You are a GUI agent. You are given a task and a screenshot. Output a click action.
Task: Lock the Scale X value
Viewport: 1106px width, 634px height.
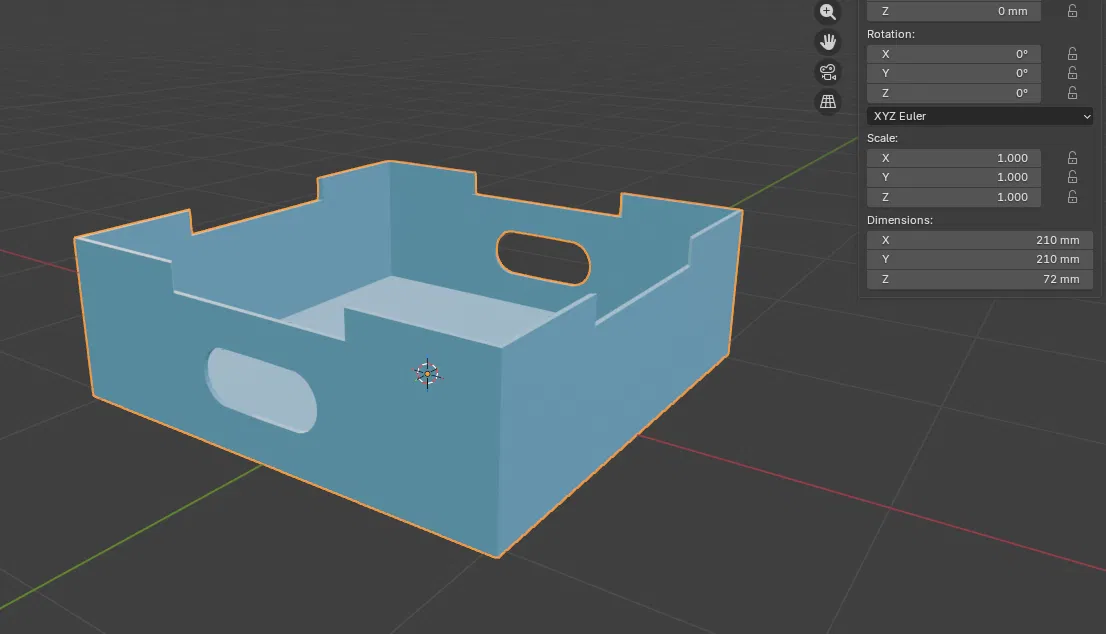[1072, 158]
